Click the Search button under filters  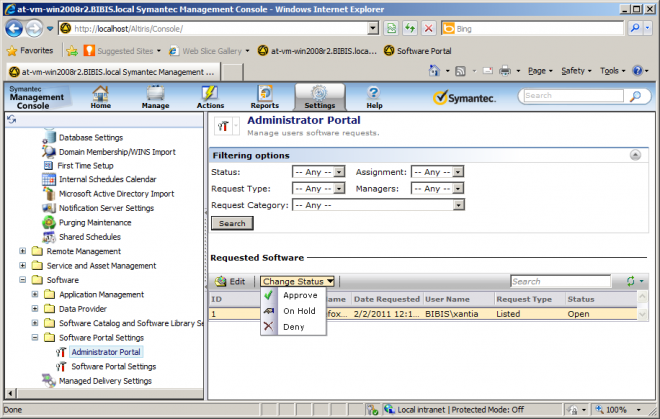click(232, 223)
